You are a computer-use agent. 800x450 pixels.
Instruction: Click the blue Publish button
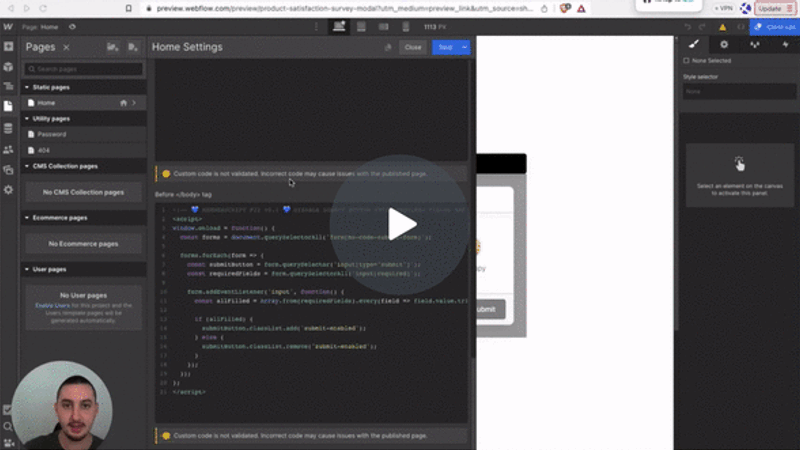coord(774,27)
